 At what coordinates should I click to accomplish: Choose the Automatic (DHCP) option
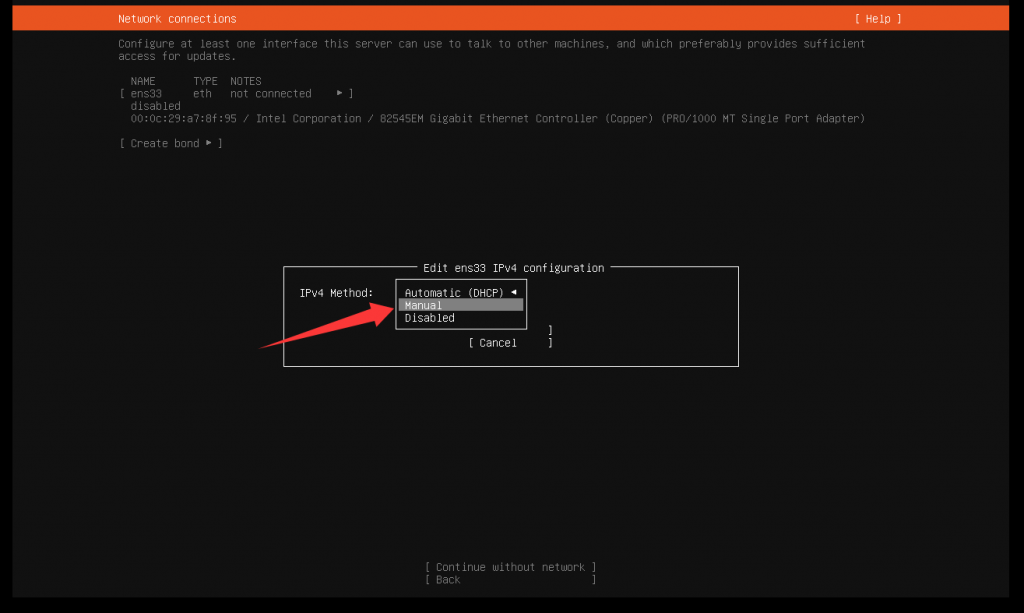(454, 293)
